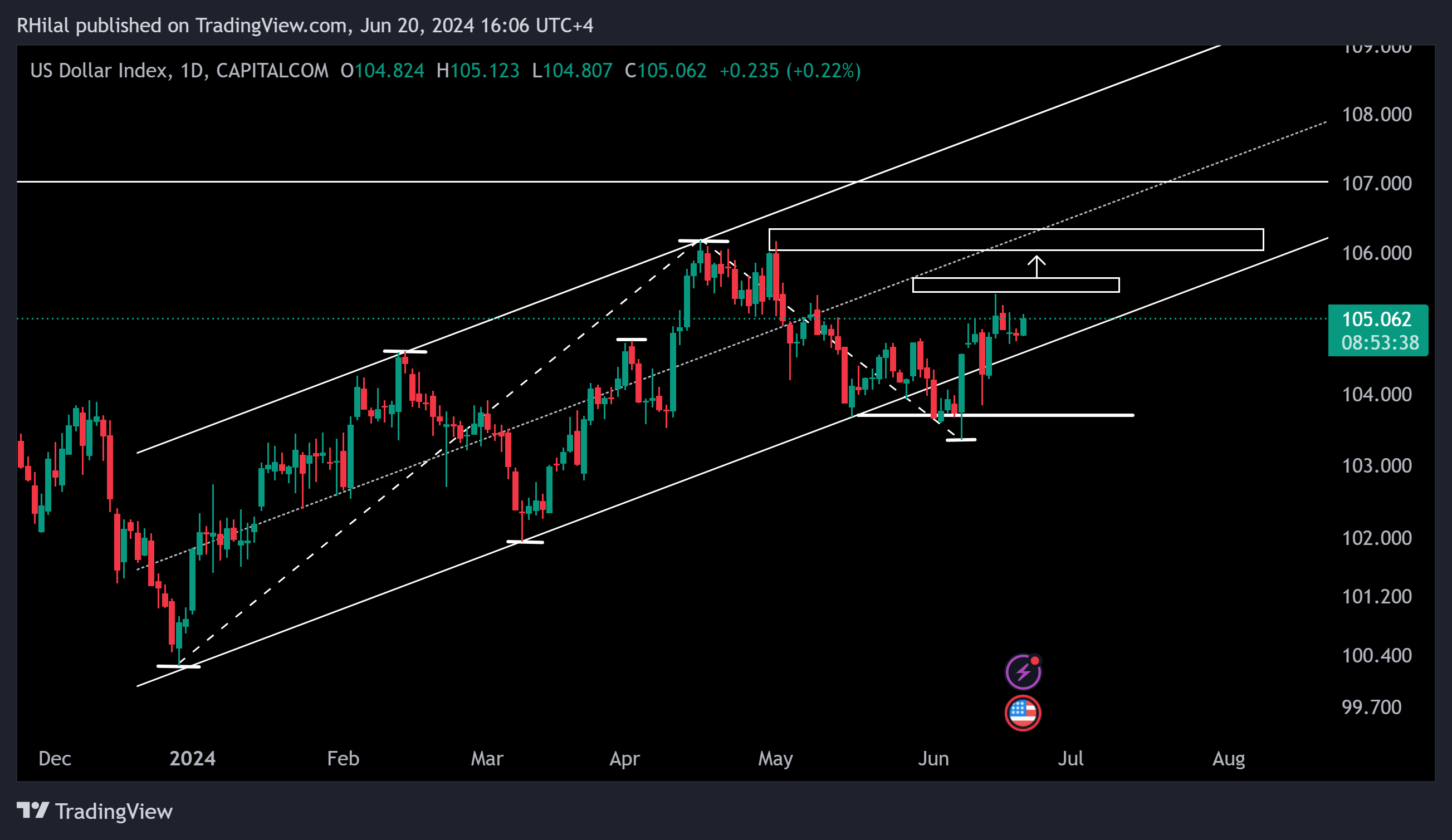Viewport: 1452px width, 840px height.
Task: Click the 108.000 price axis label
Action: tap(1376, 115)
